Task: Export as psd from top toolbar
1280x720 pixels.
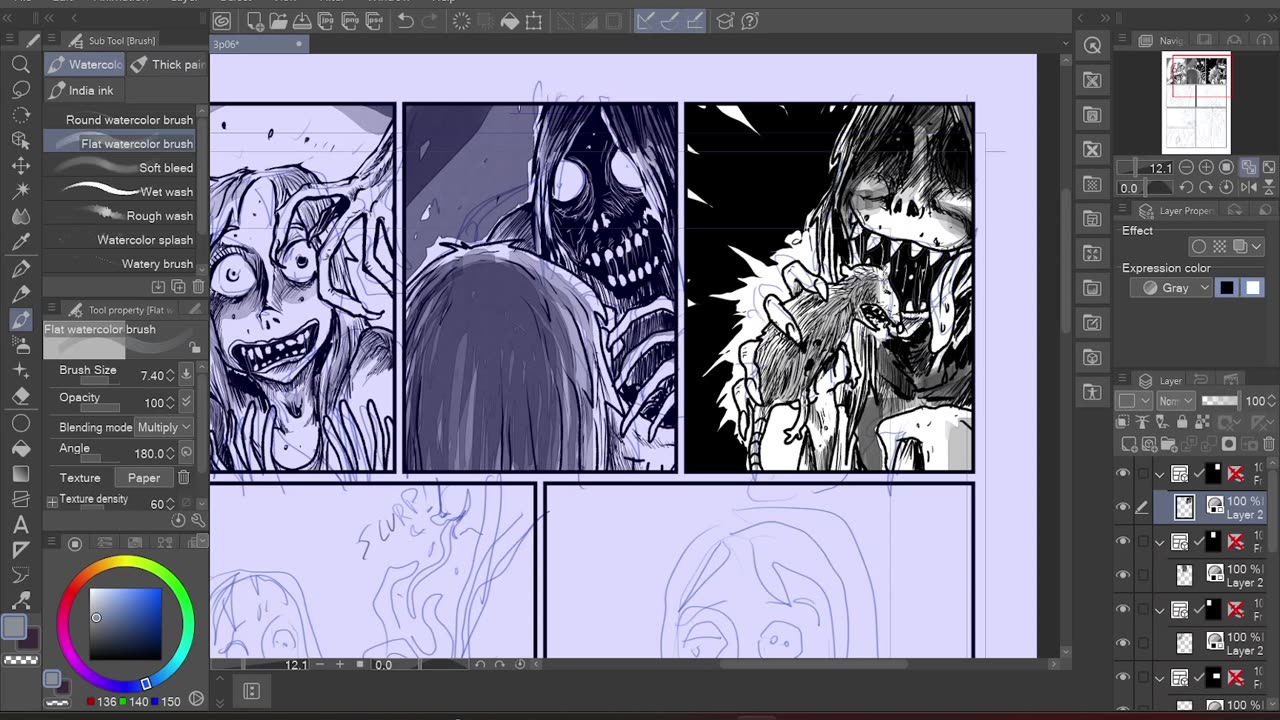Action: pos(373,21)
